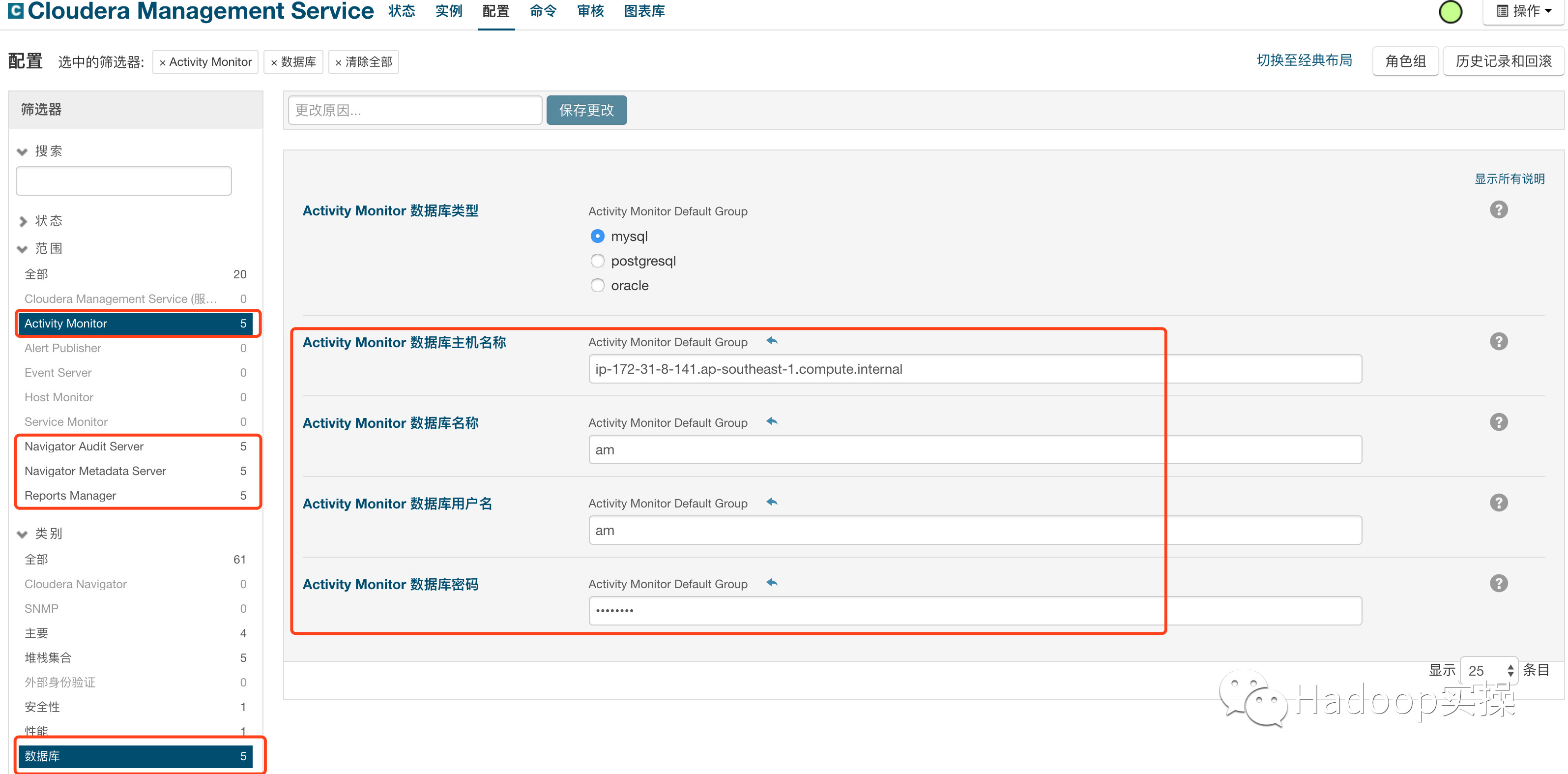Click the Cloudera logo icon
The image size is (1568, 774).
(16, 10)
